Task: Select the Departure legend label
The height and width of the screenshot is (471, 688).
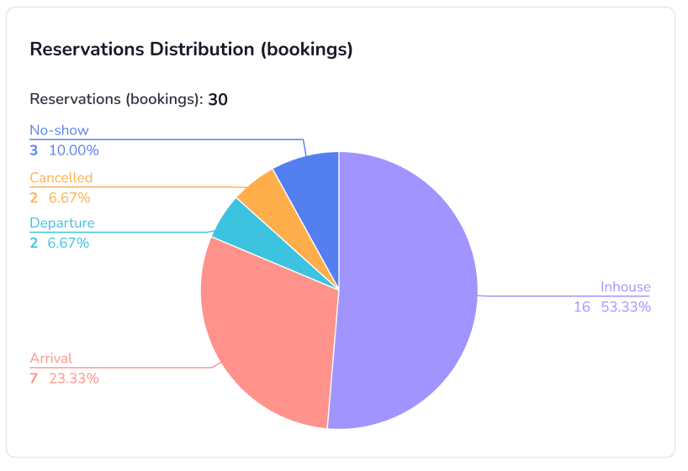Action: (x=62, y=223)
